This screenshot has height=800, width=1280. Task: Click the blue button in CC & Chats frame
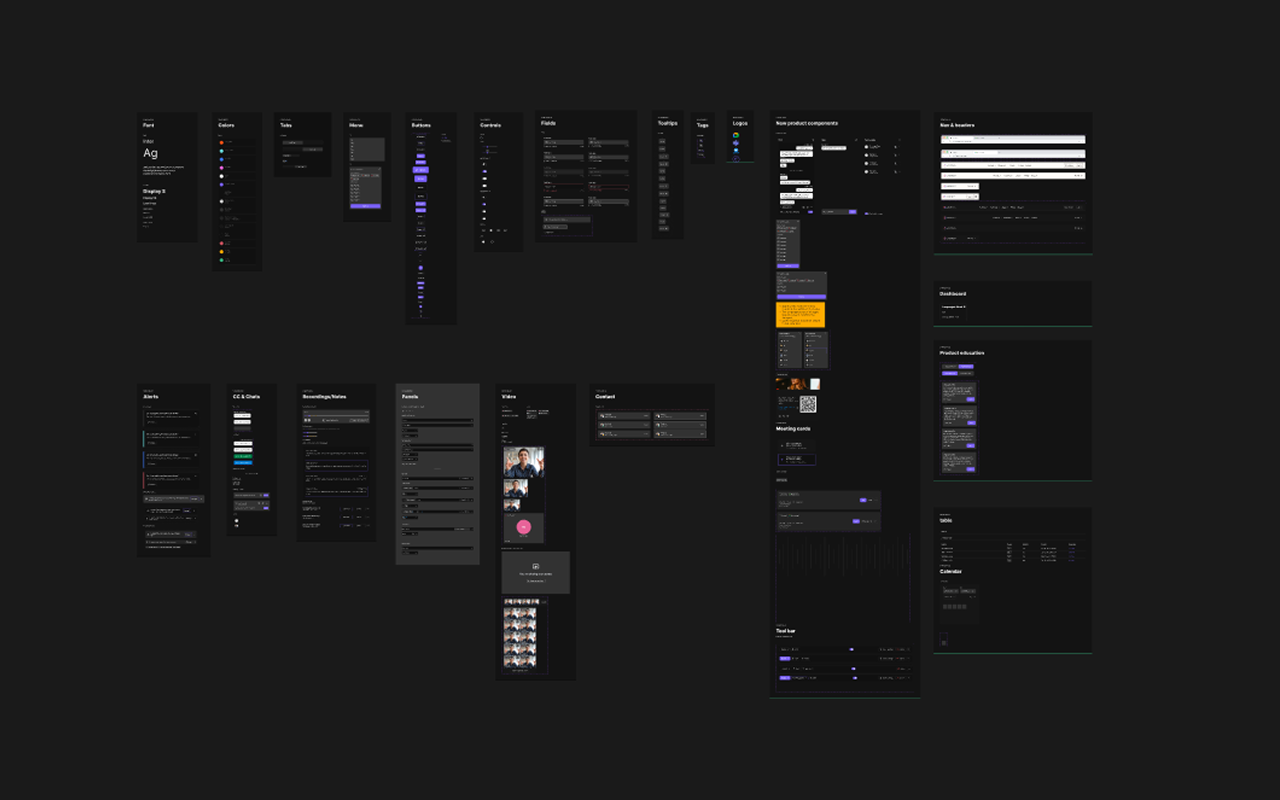click(243, 463)
